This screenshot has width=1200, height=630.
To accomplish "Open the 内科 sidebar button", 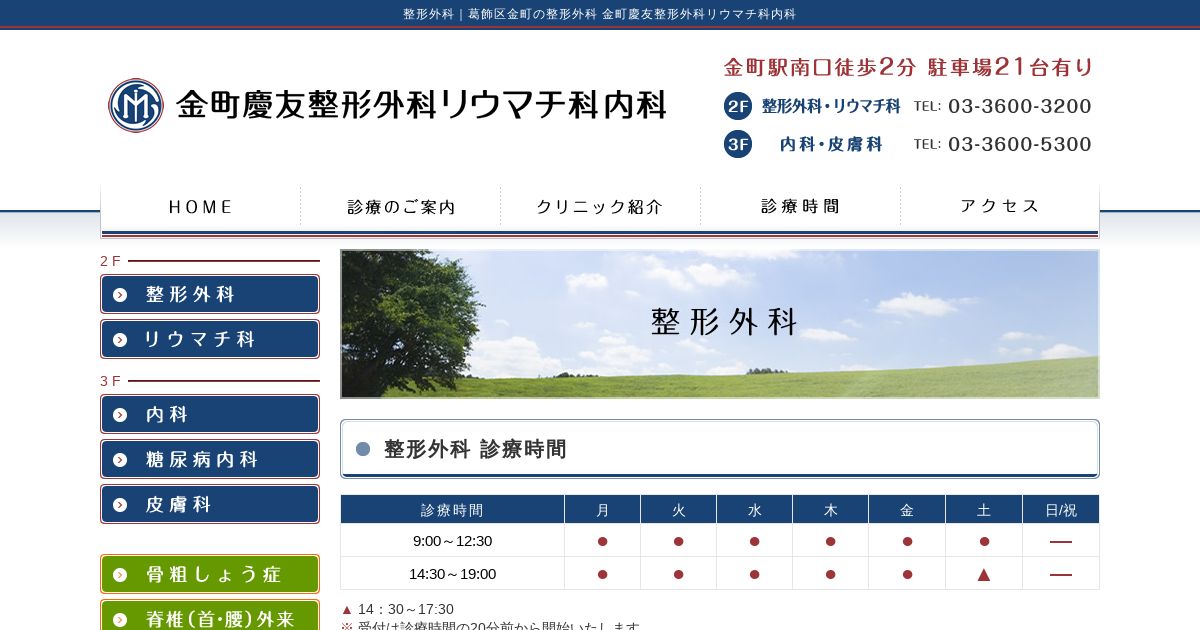I will click(210, 414).
